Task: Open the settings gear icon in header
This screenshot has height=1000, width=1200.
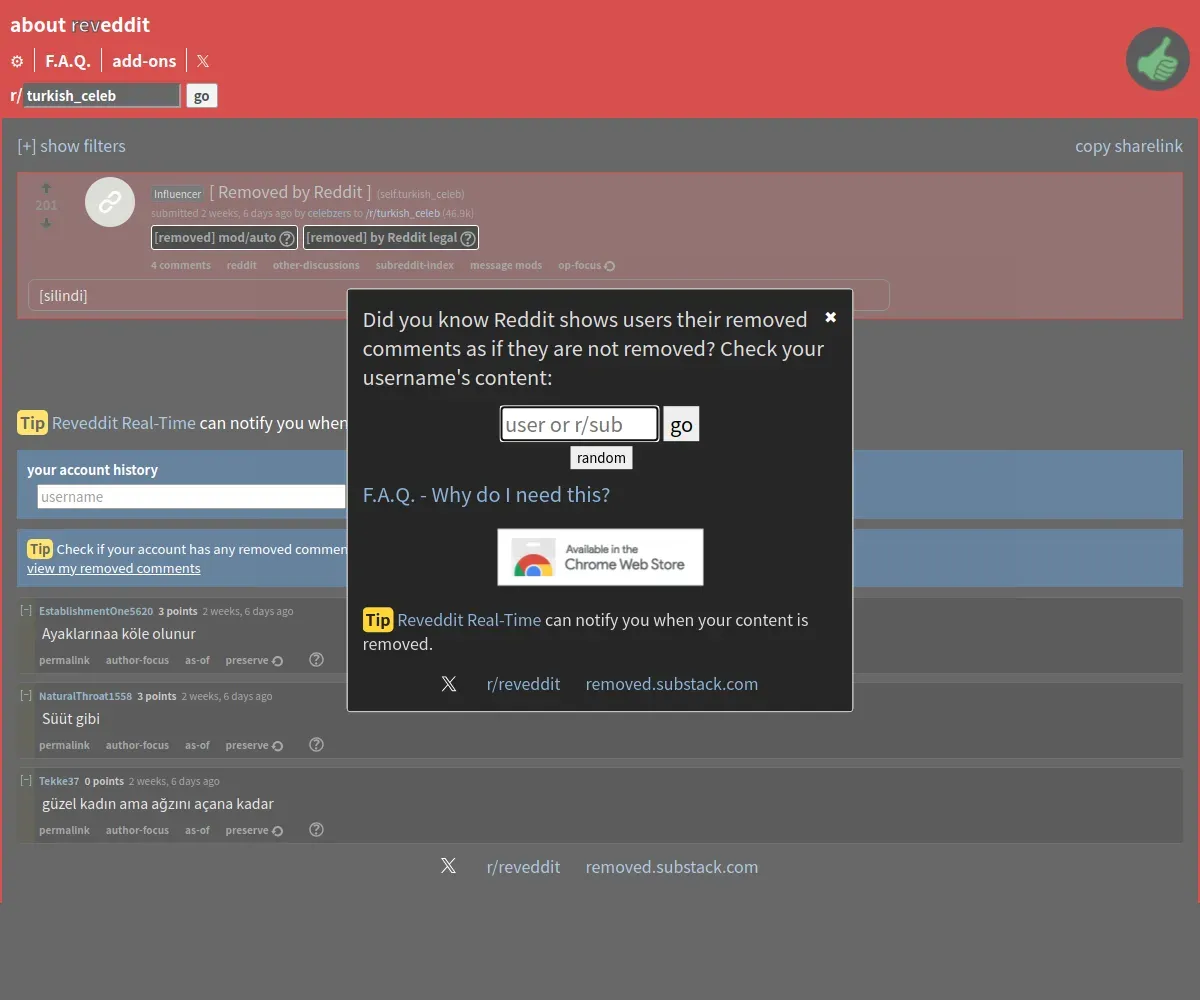Action: (17, 61)
